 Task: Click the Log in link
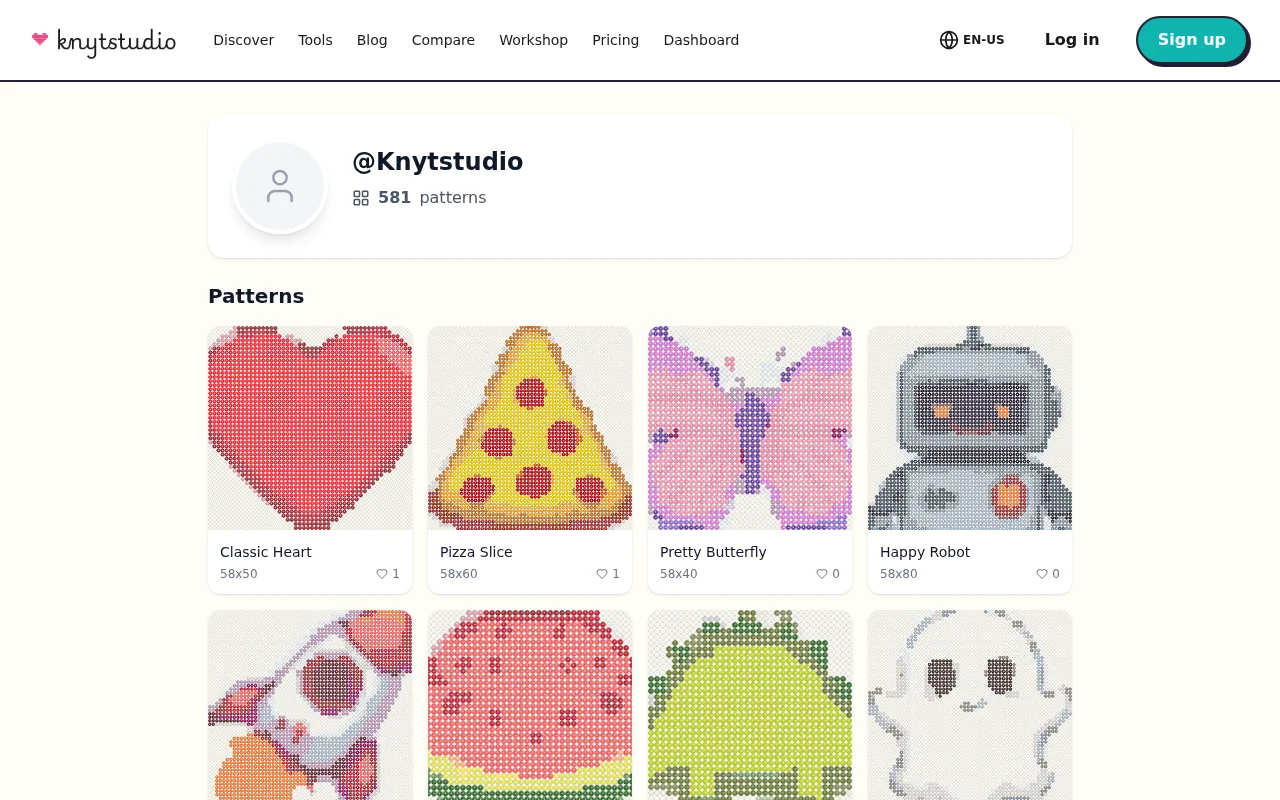[x=1072, y=40]
